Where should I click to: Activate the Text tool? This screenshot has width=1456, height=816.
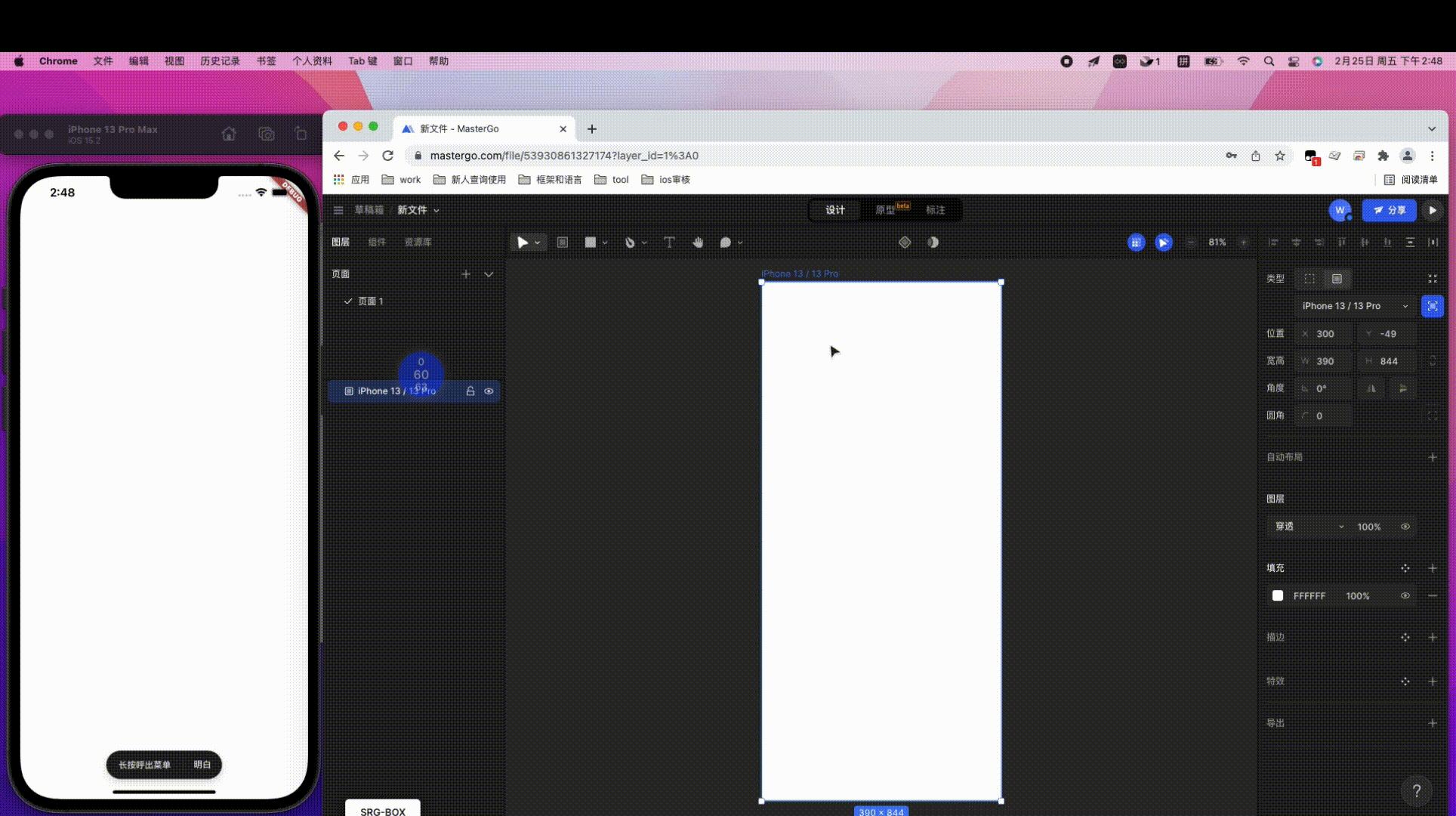(x=669, y=243)
